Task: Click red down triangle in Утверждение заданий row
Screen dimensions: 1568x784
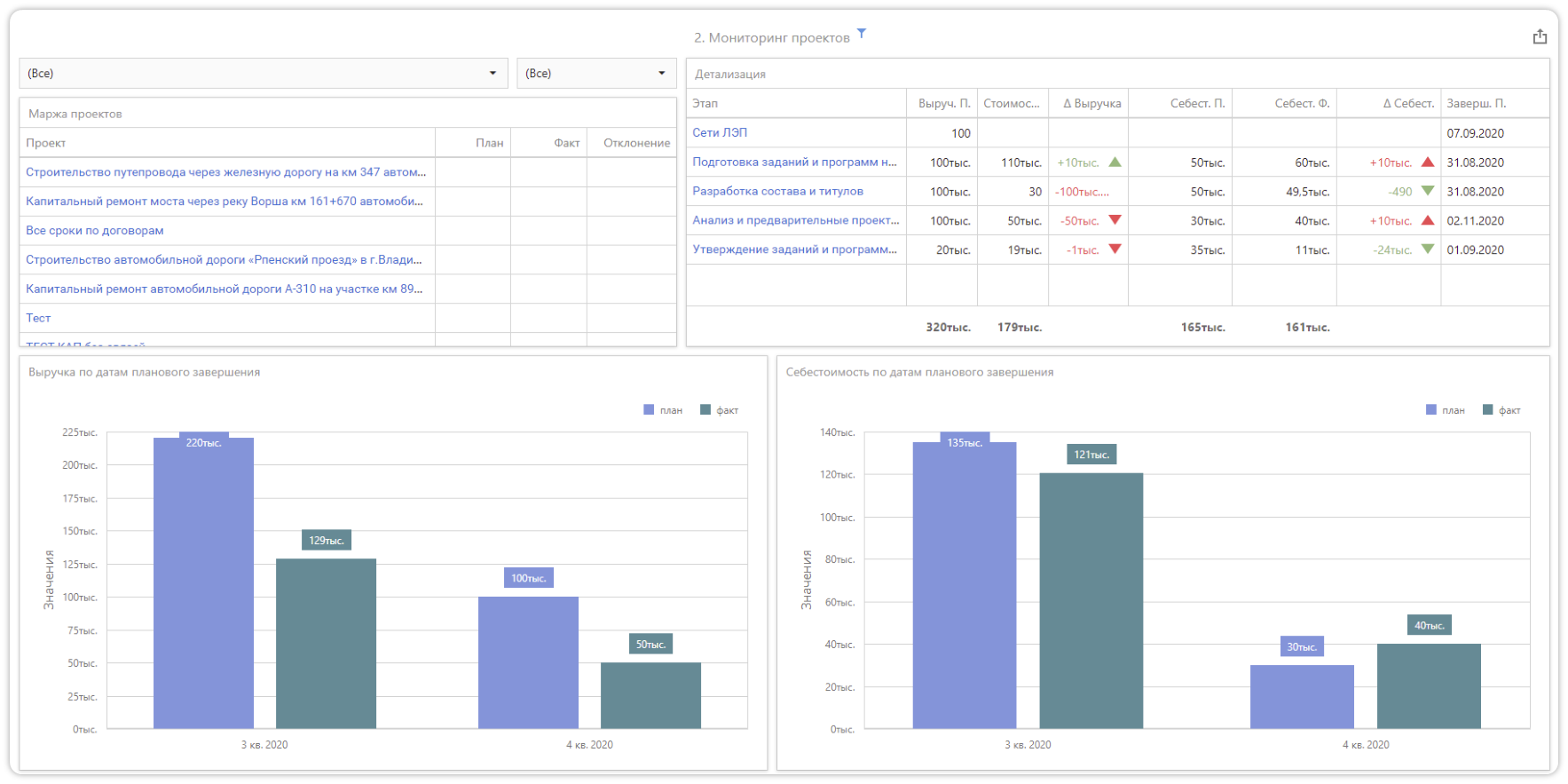Action: tap(1115, 249)
